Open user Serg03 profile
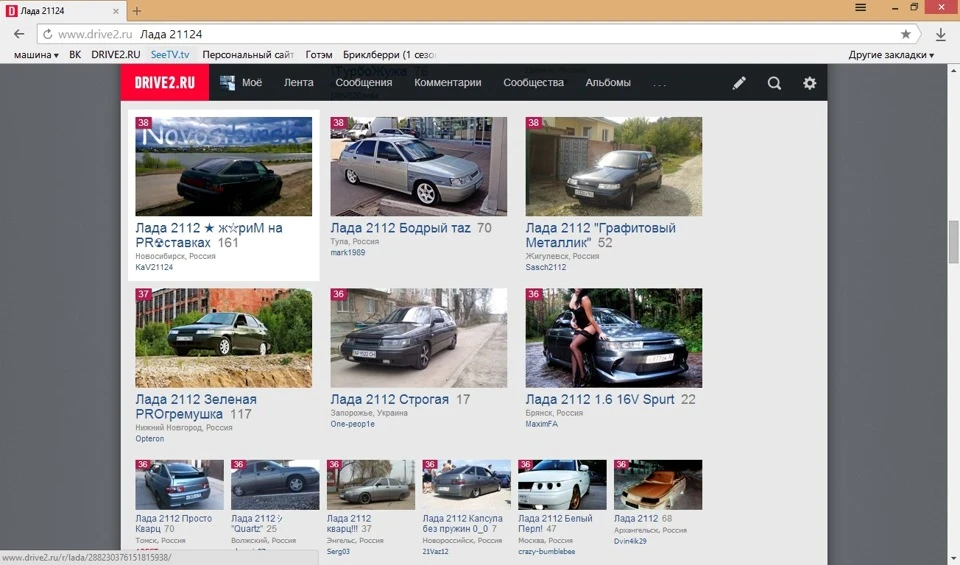 pyautogui.click(x=338, y=552)
